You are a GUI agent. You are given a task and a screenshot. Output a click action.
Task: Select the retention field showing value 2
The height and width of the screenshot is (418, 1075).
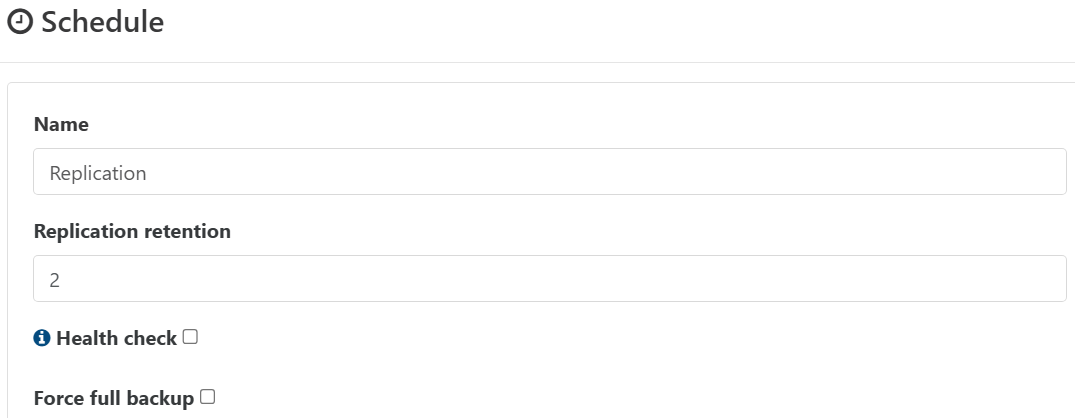click(550, 279)
